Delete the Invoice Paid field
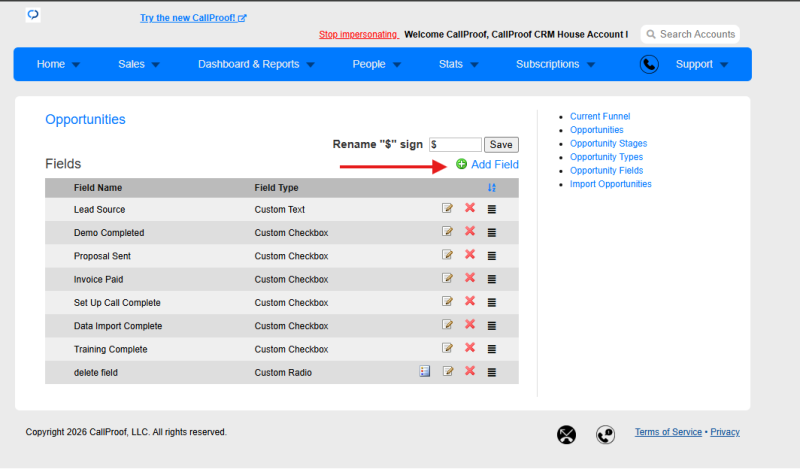800x469 pixels. [x=470, y=278]
